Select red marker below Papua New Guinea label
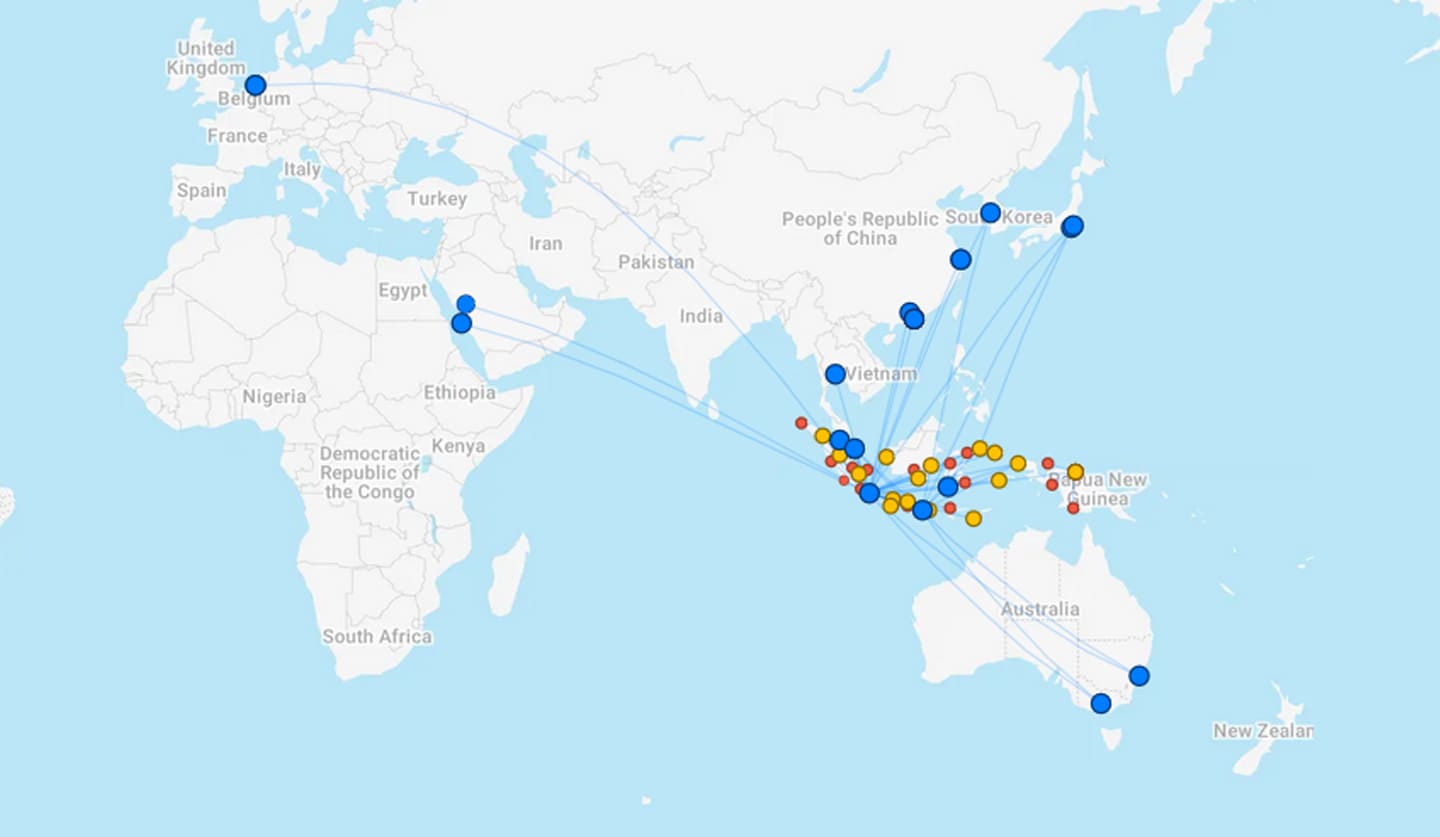Viewport: 1440px width, 837px height. 1073,508
